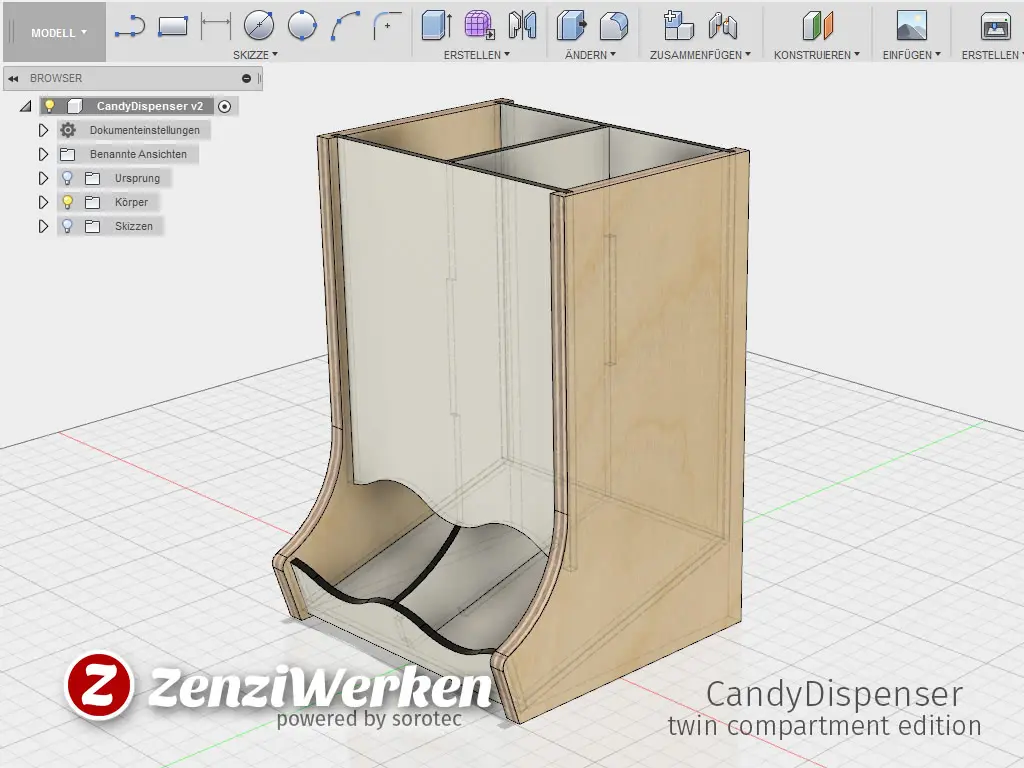Click the folder icon next to Körper
The width and height of the screenshot is (1024, 768).
tap(93, 202)
